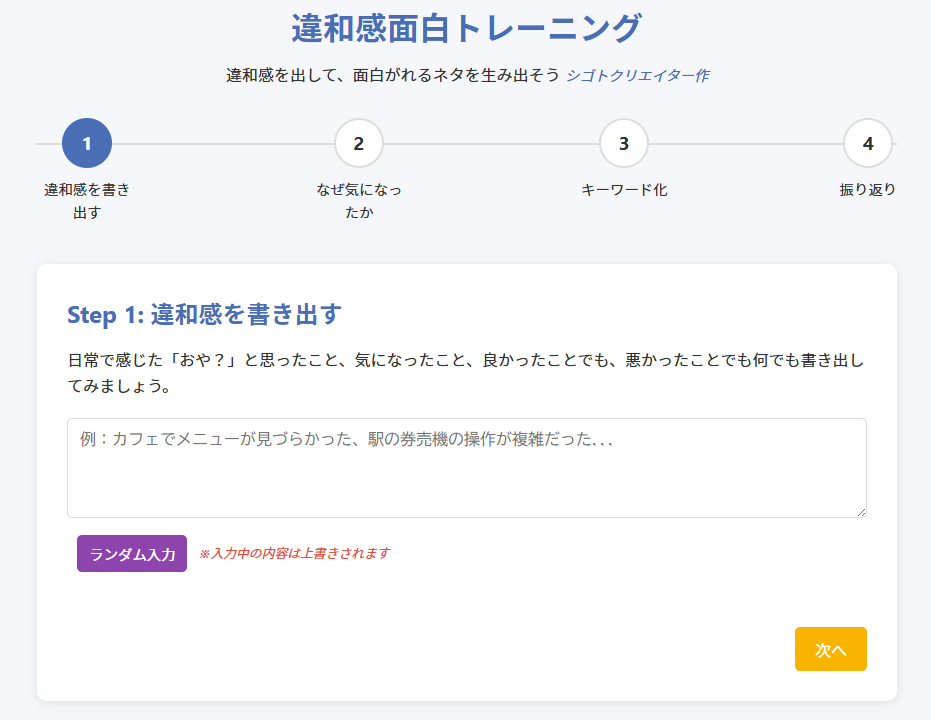The height and width of the screenshot is (720, 931).
Task: Grab the textarea resize handle corner
Action: [860, 511]
